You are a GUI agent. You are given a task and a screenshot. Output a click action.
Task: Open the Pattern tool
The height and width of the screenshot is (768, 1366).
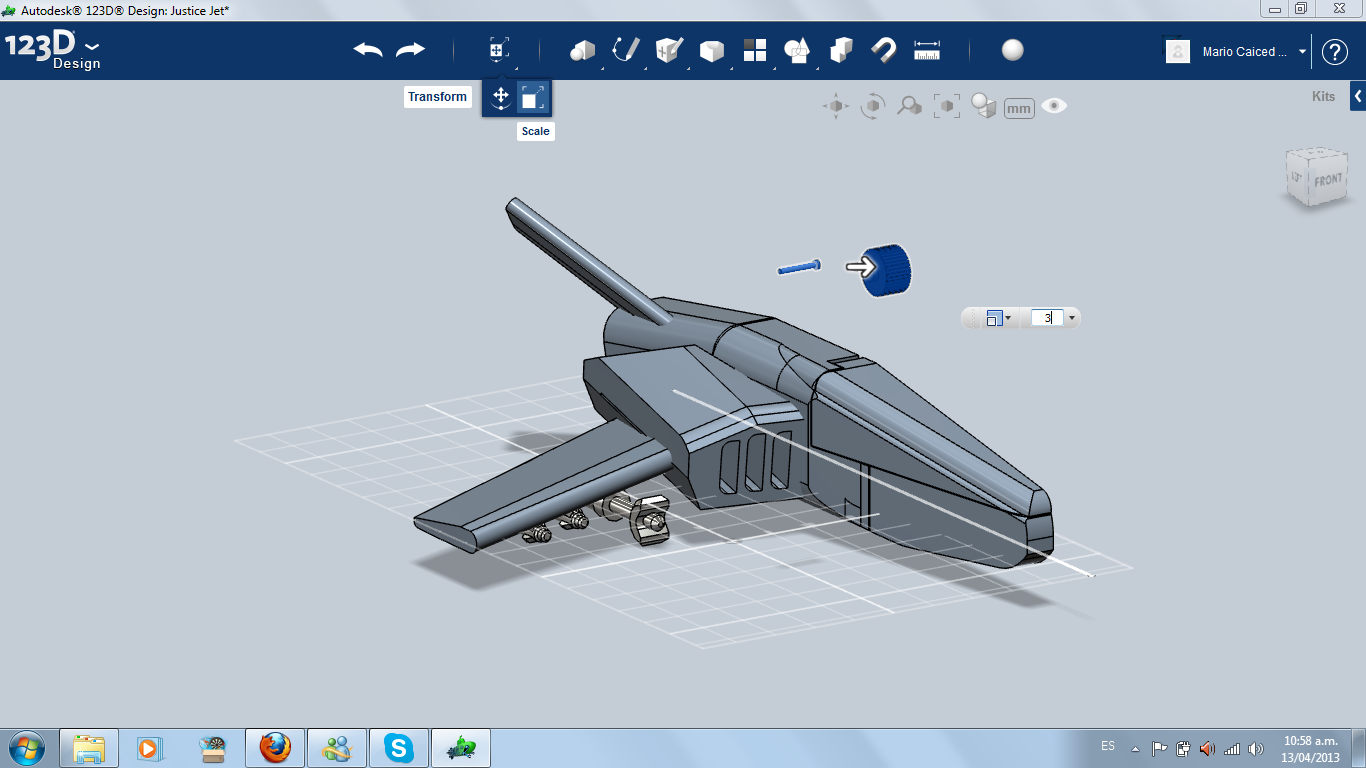point(754,50)
